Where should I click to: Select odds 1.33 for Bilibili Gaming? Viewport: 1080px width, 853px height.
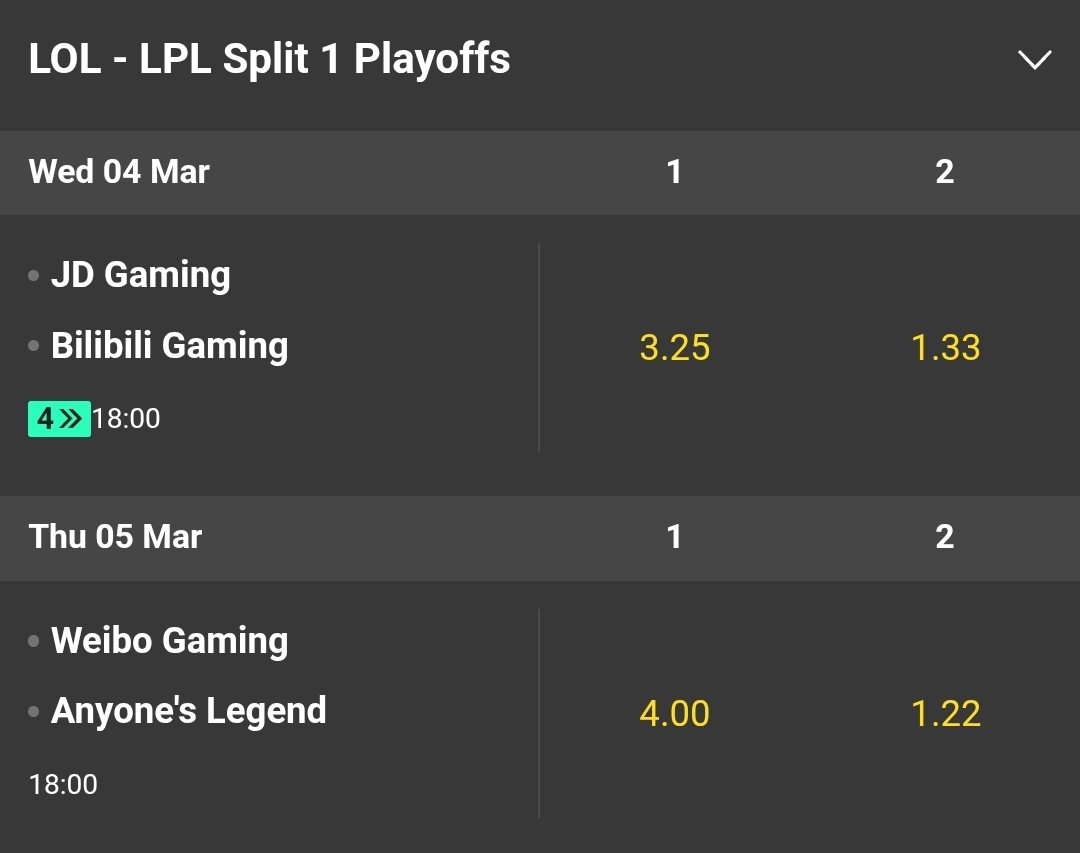(945, 347)
